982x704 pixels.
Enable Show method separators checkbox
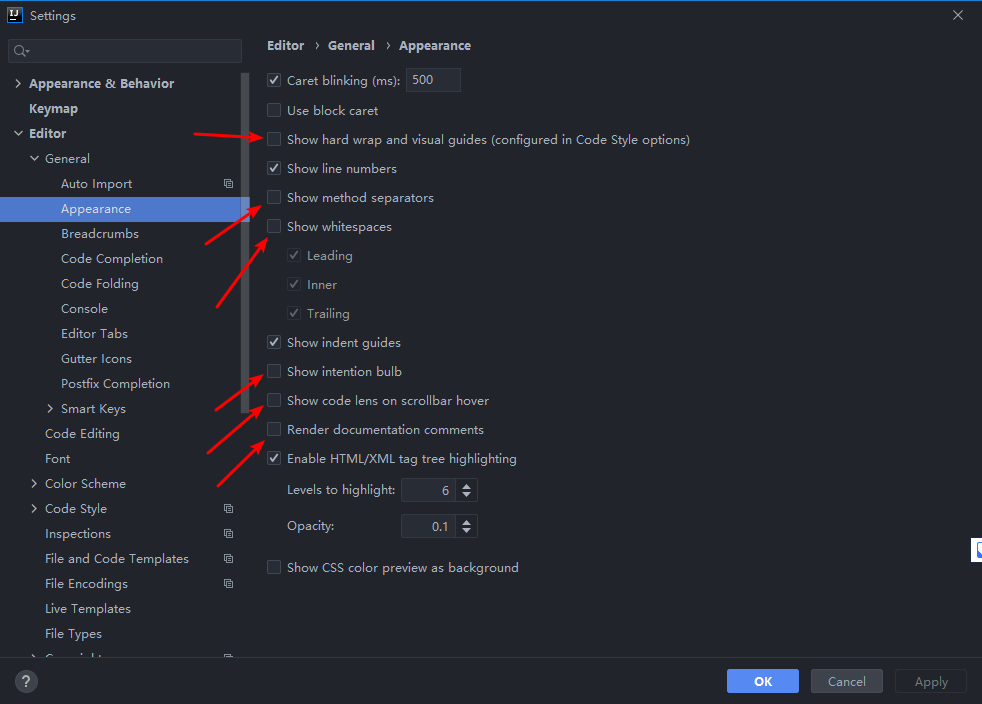tap(274, 198)
